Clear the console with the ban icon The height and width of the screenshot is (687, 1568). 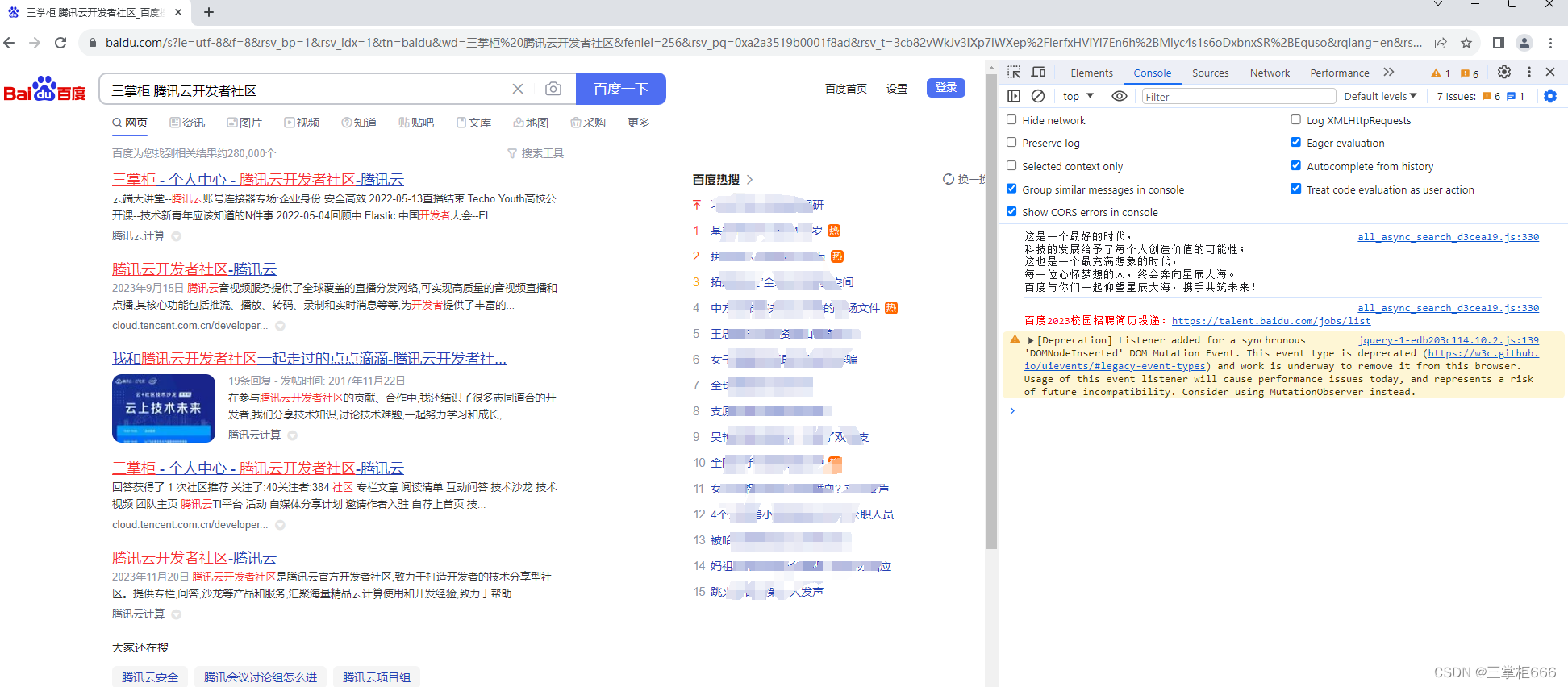1038,96
